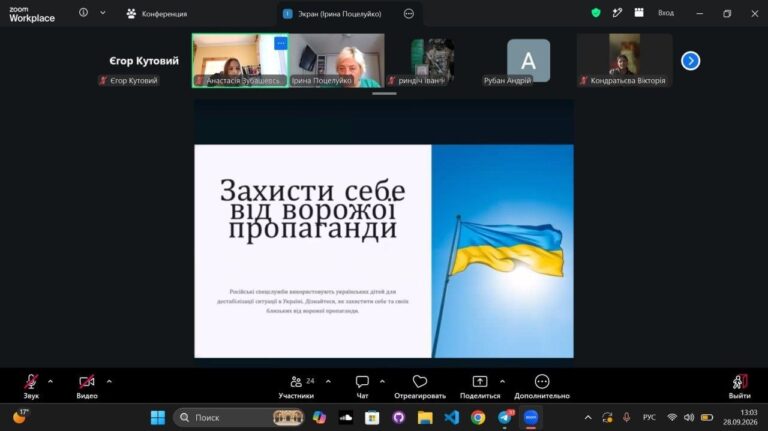Click the Єгор Кутовий participant name tile
Viewport: 768px width, 431px height.
tap(144, 61)
